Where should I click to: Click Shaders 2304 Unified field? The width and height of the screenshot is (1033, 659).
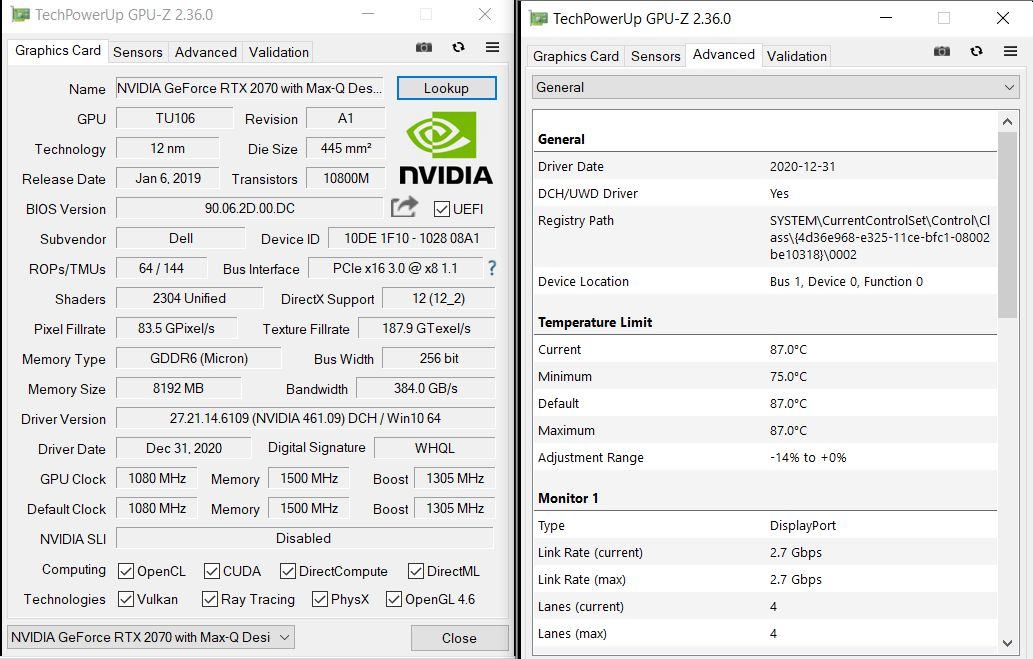click(x=189, y=298)
